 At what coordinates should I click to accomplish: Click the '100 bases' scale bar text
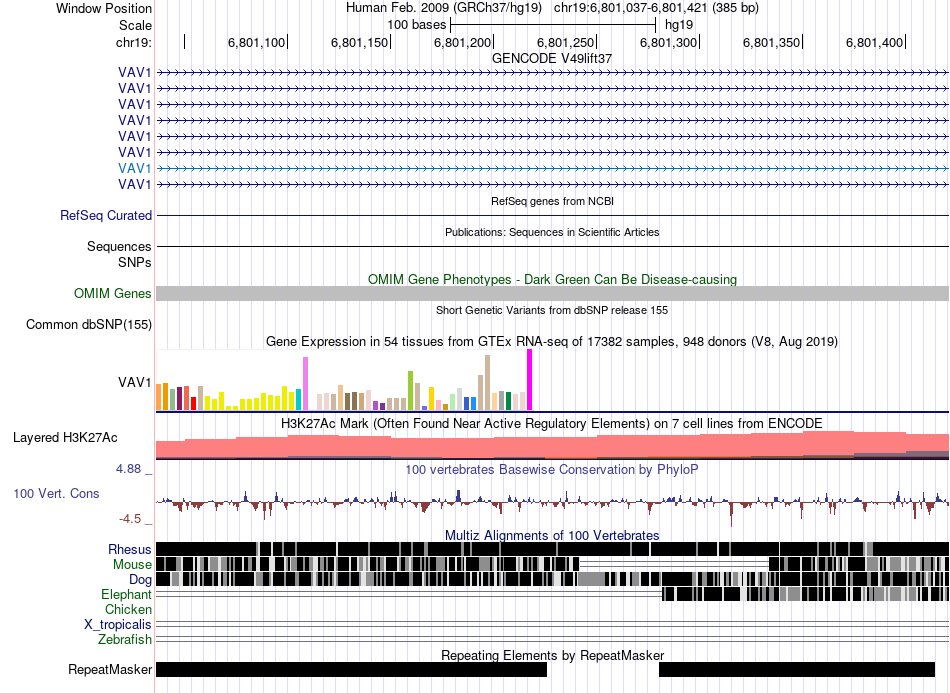click(416, 25)
